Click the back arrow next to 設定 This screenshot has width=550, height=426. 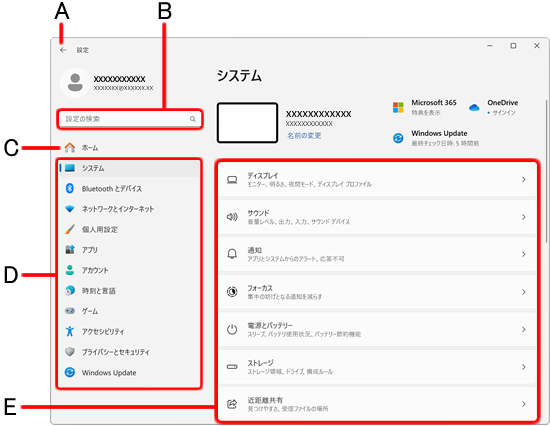(63, 50)
